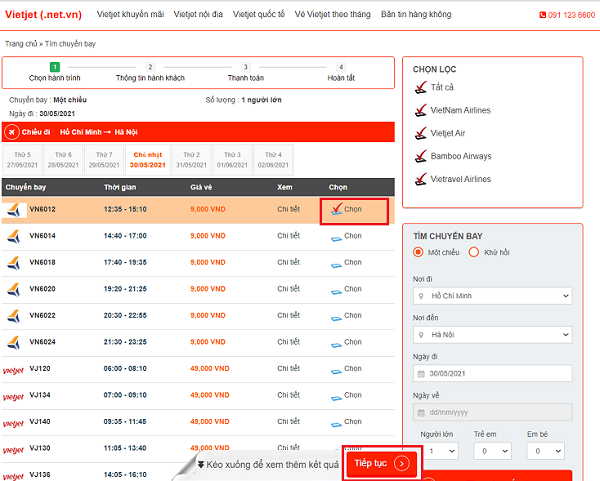
Task: Select the Một chiều radio button
Action: tap(418, 252)
